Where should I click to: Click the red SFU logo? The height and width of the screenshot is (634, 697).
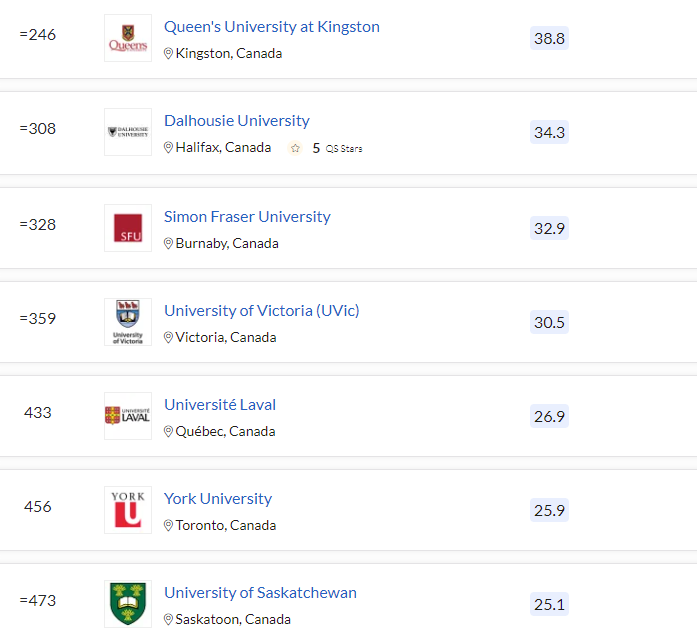[128, 228]
